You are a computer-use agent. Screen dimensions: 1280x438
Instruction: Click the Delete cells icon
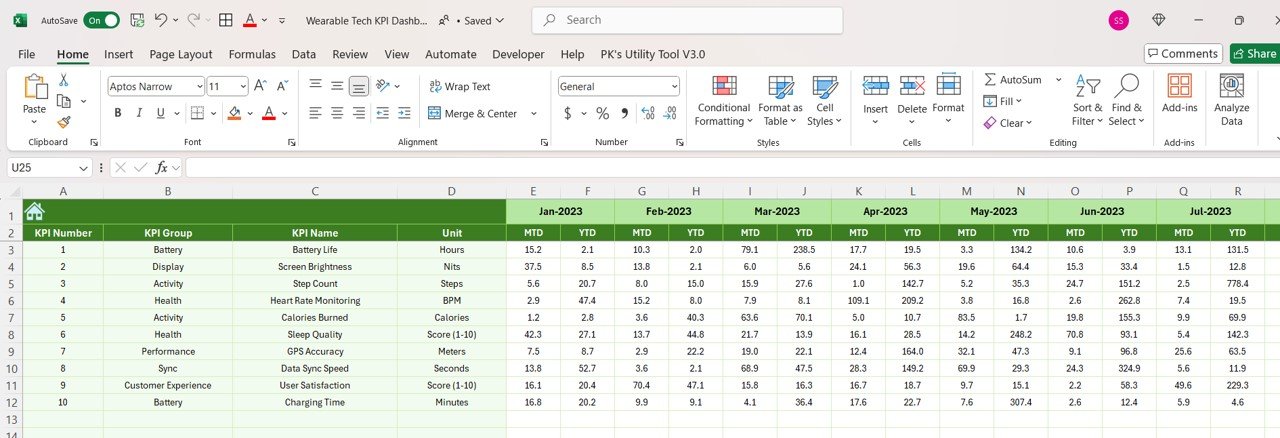(912, 87)
